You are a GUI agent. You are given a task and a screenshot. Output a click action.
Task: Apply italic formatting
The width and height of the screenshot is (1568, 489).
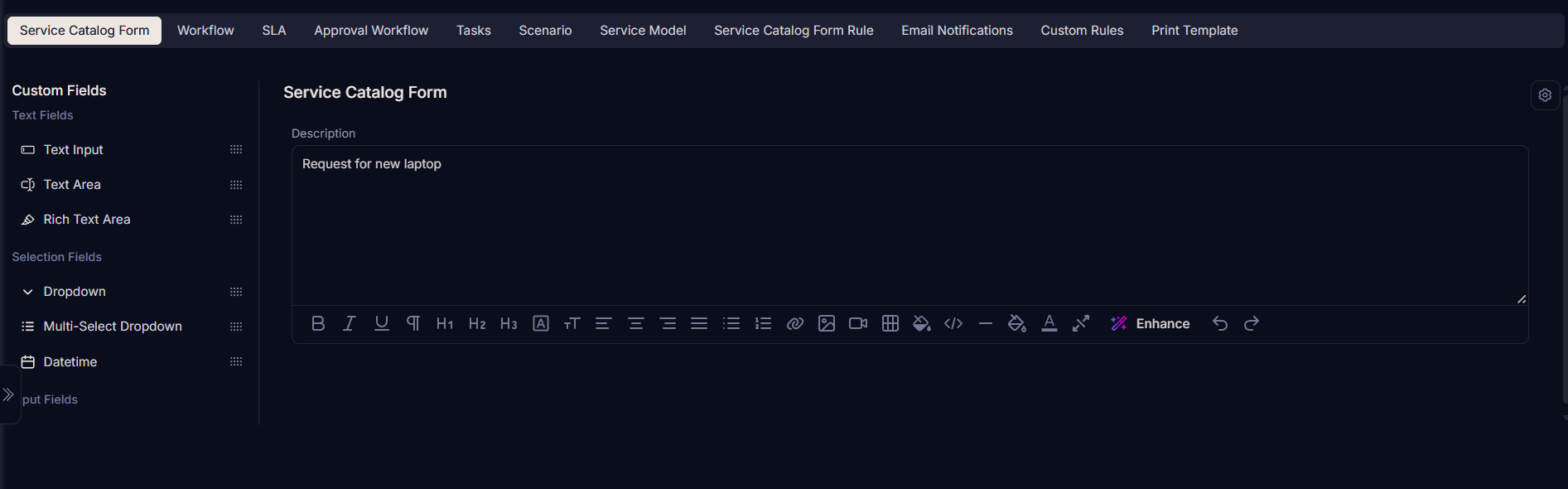350,323
